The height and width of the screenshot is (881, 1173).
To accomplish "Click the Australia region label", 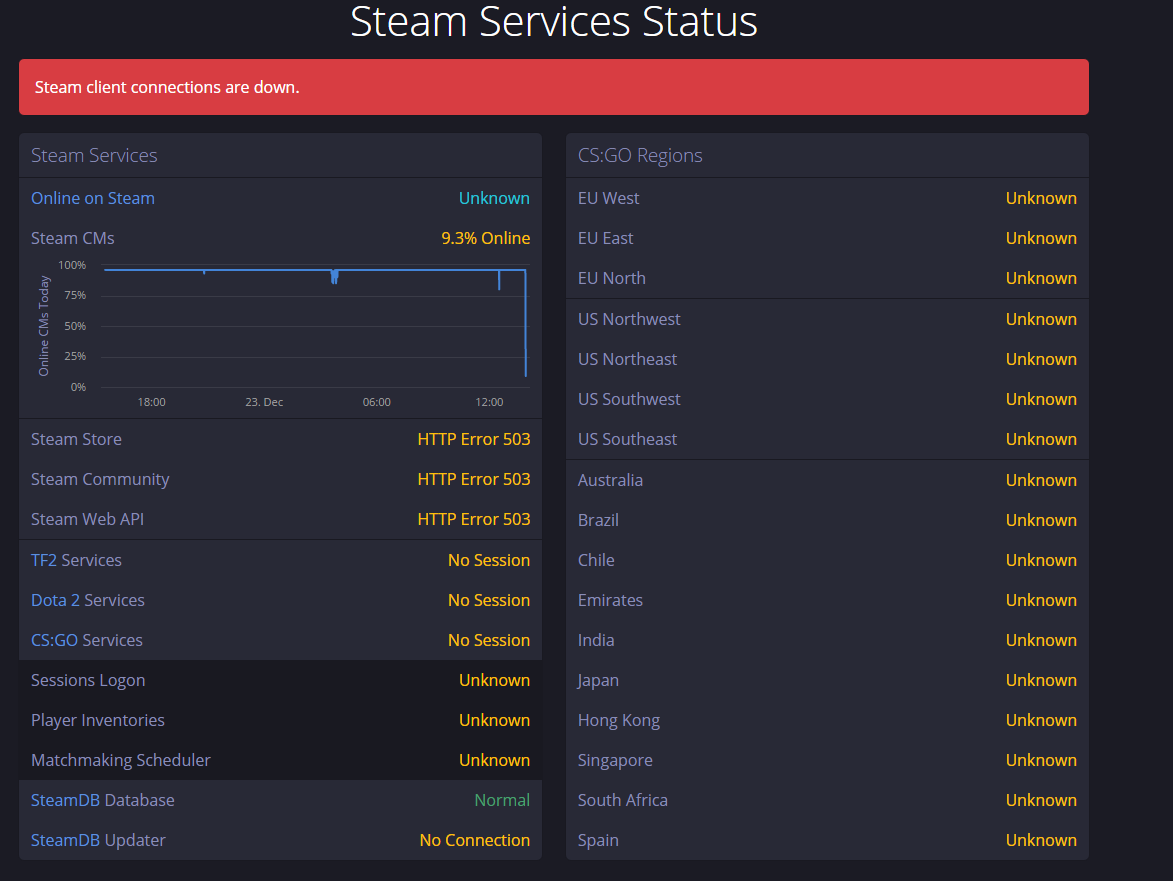I will tap(610, 480).
